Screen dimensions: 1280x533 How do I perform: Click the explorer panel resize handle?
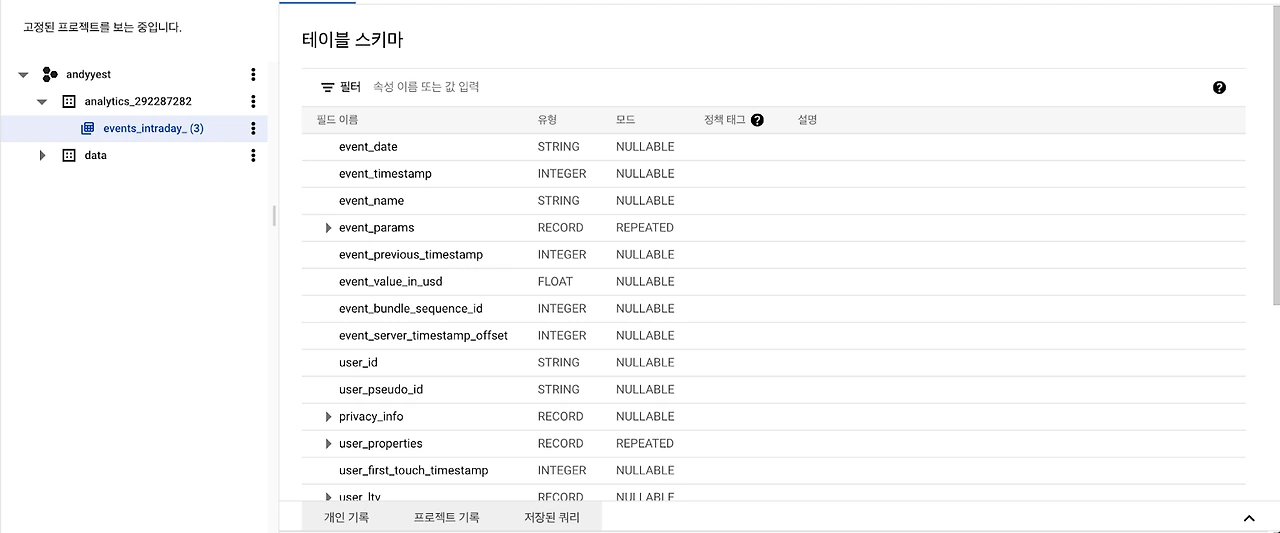tap(274, 216)
